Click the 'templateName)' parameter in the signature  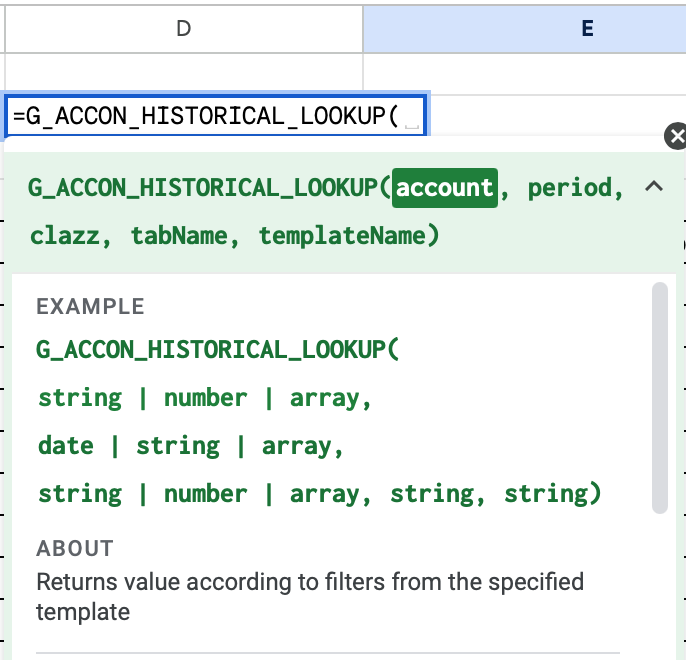click(349, 236)
